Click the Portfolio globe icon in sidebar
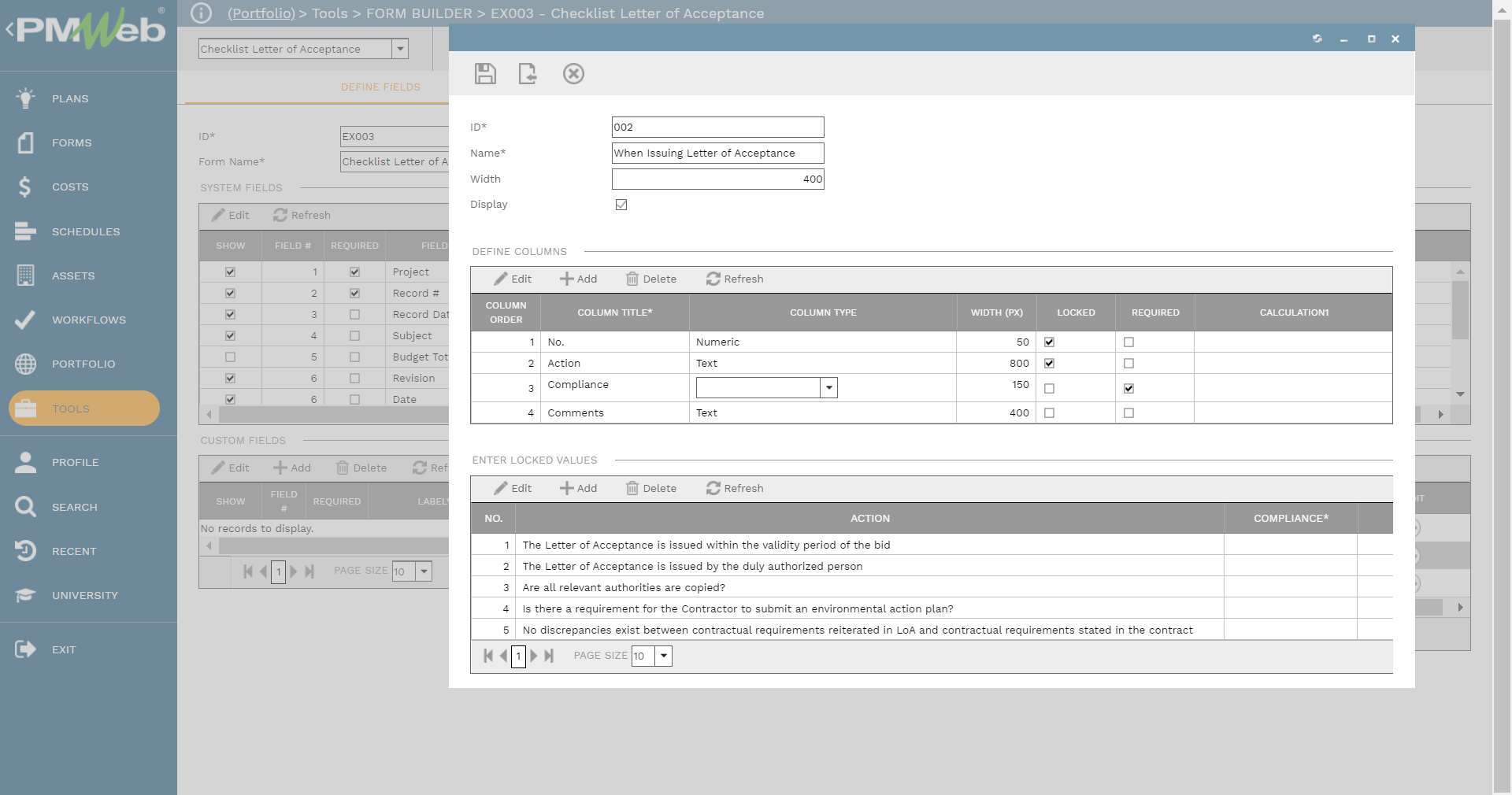Screen dimensions: 1512x795 tap(25, 364)
